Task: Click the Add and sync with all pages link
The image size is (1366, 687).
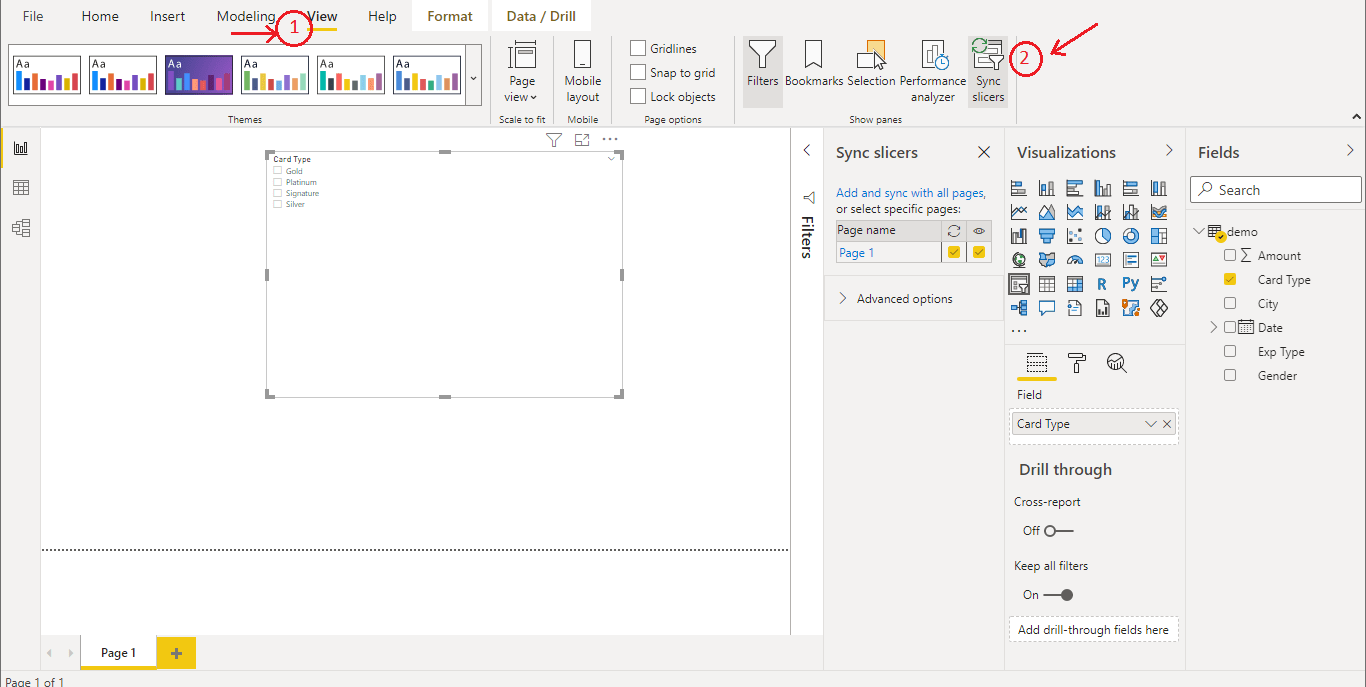Action: point(911,193)
